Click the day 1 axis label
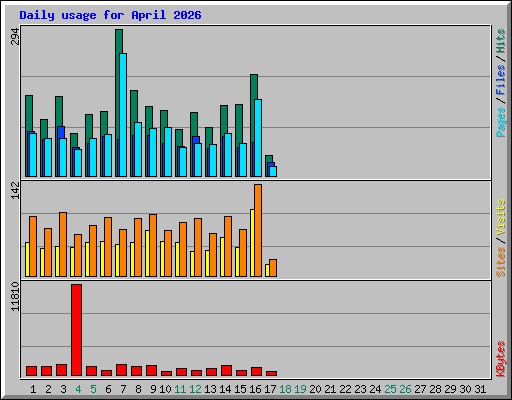The height and width of the screenshot is (400, 512). (x=33, y=389)
